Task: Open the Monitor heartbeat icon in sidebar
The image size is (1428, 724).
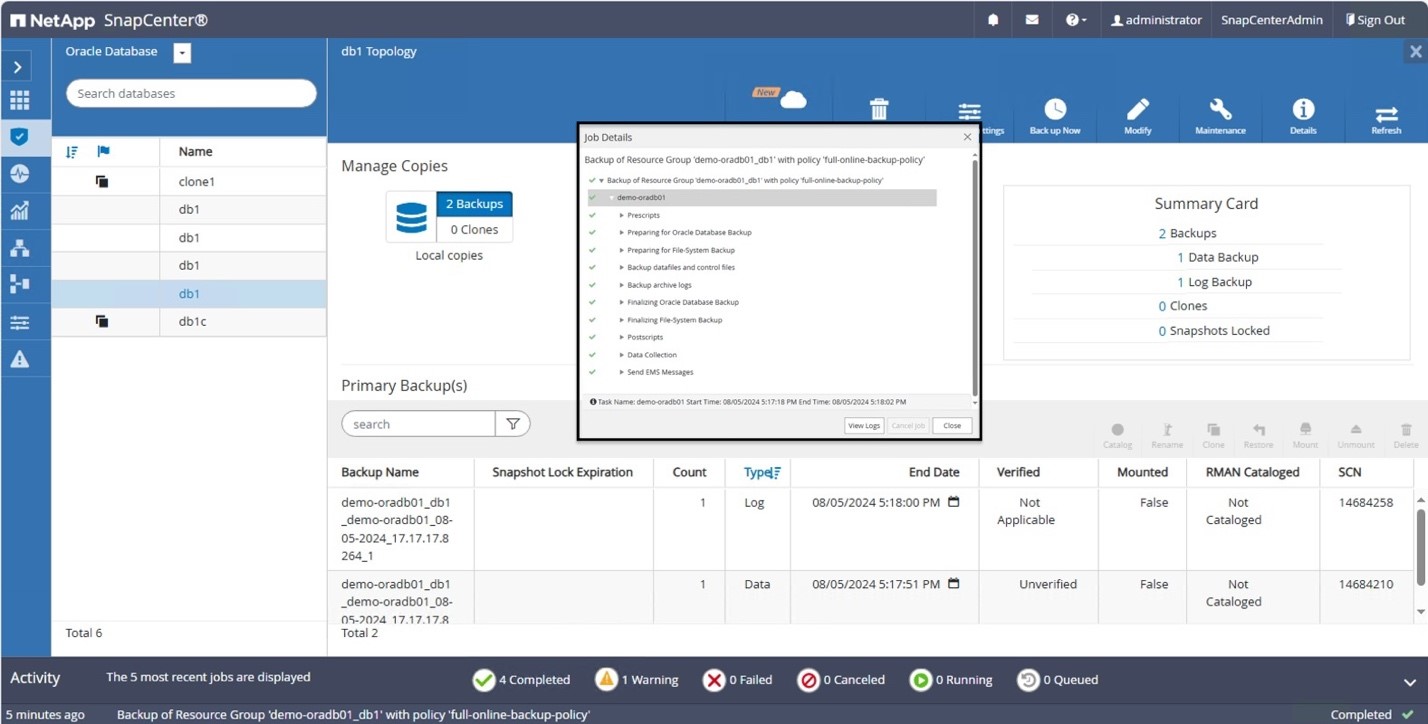Action: click(x=19, y=174)
